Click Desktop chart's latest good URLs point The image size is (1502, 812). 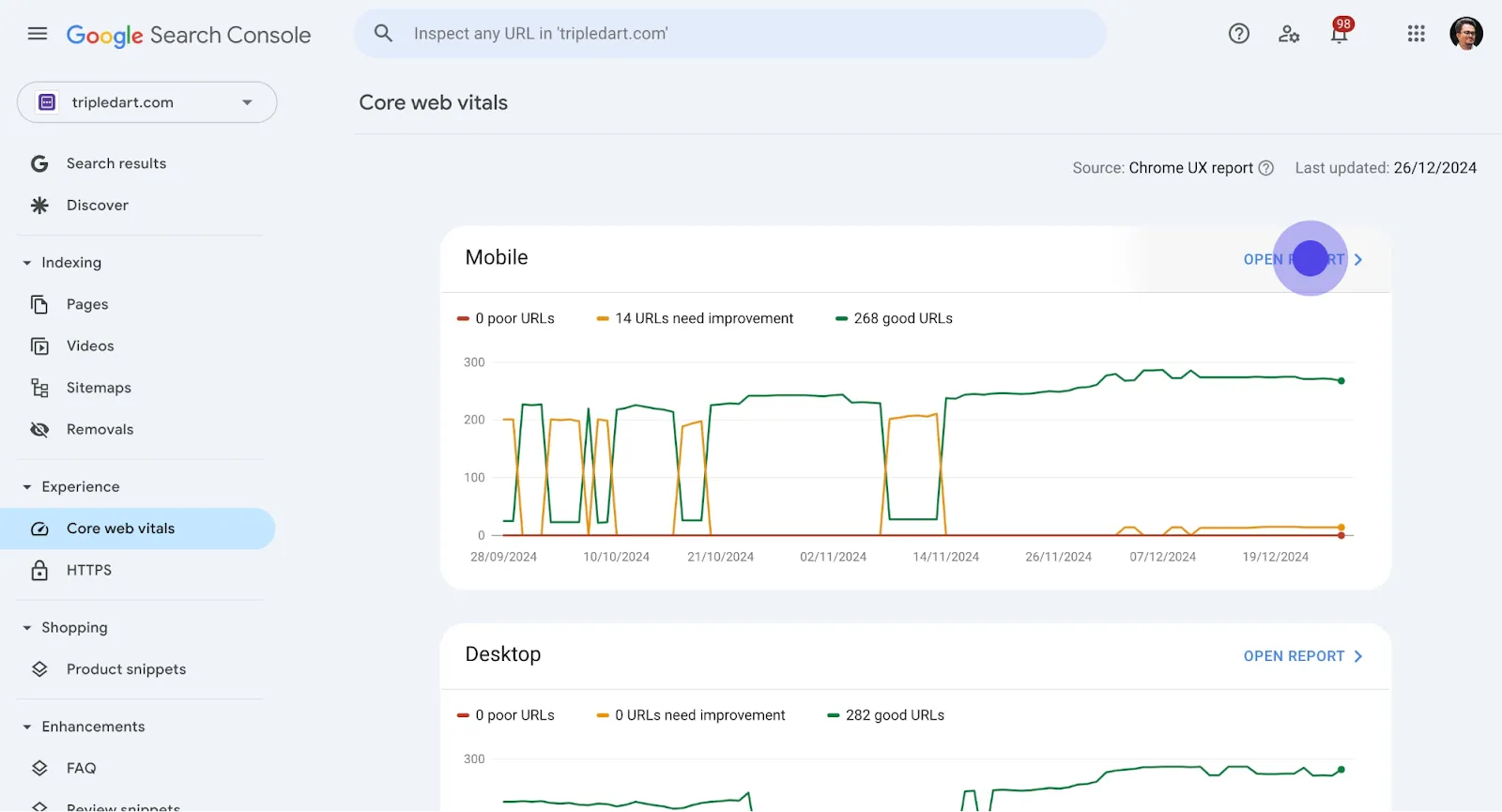tap(1341, 770)
